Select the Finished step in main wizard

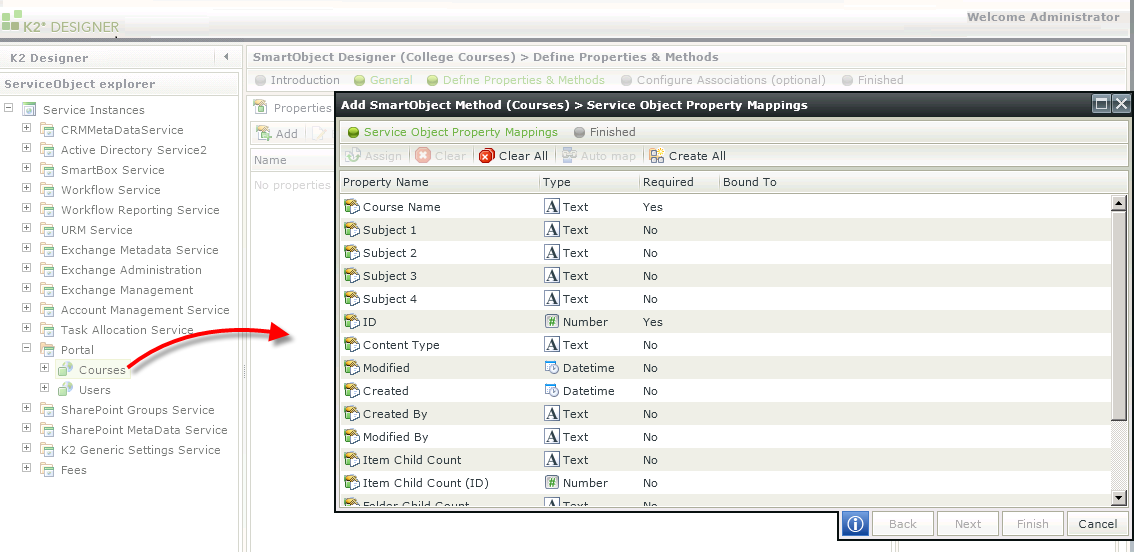click(873, 80)
